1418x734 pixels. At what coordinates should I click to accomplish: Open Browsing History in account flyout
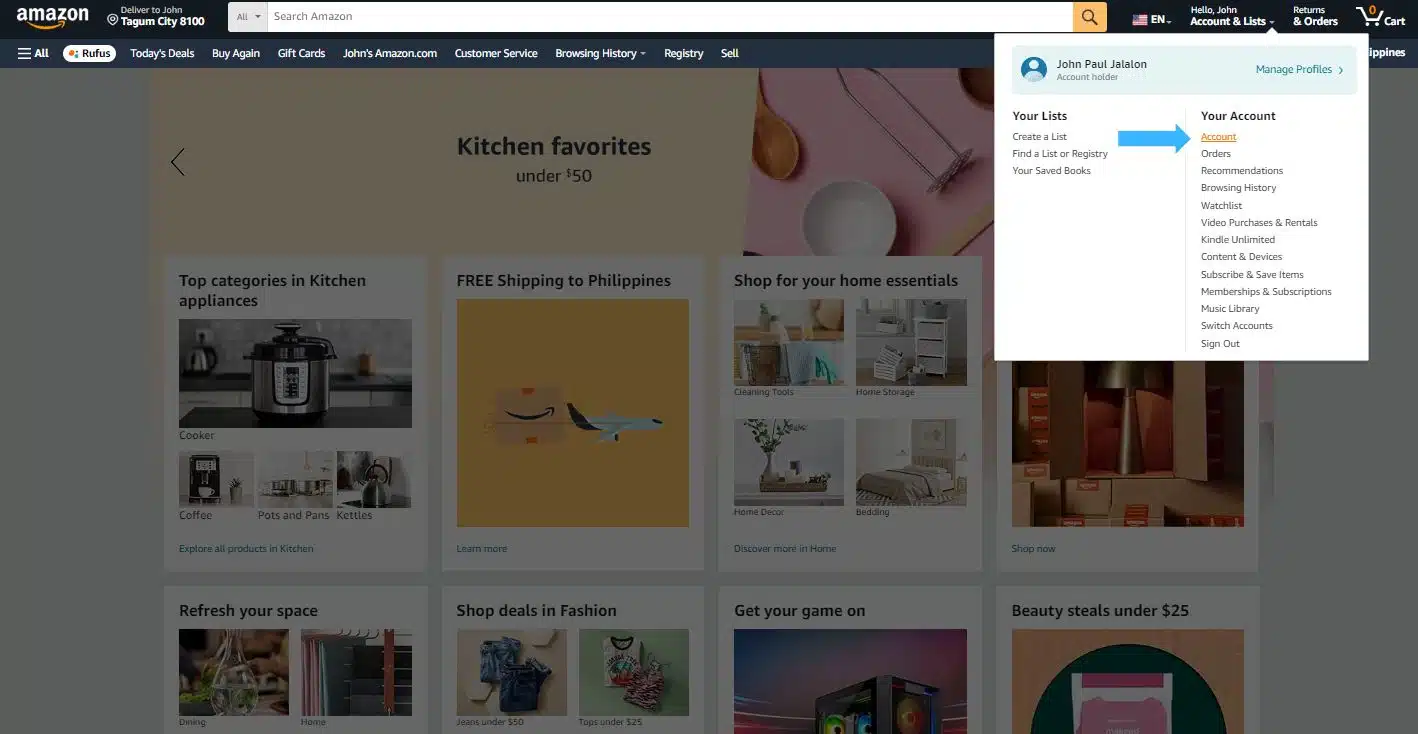pos(1238,187)
